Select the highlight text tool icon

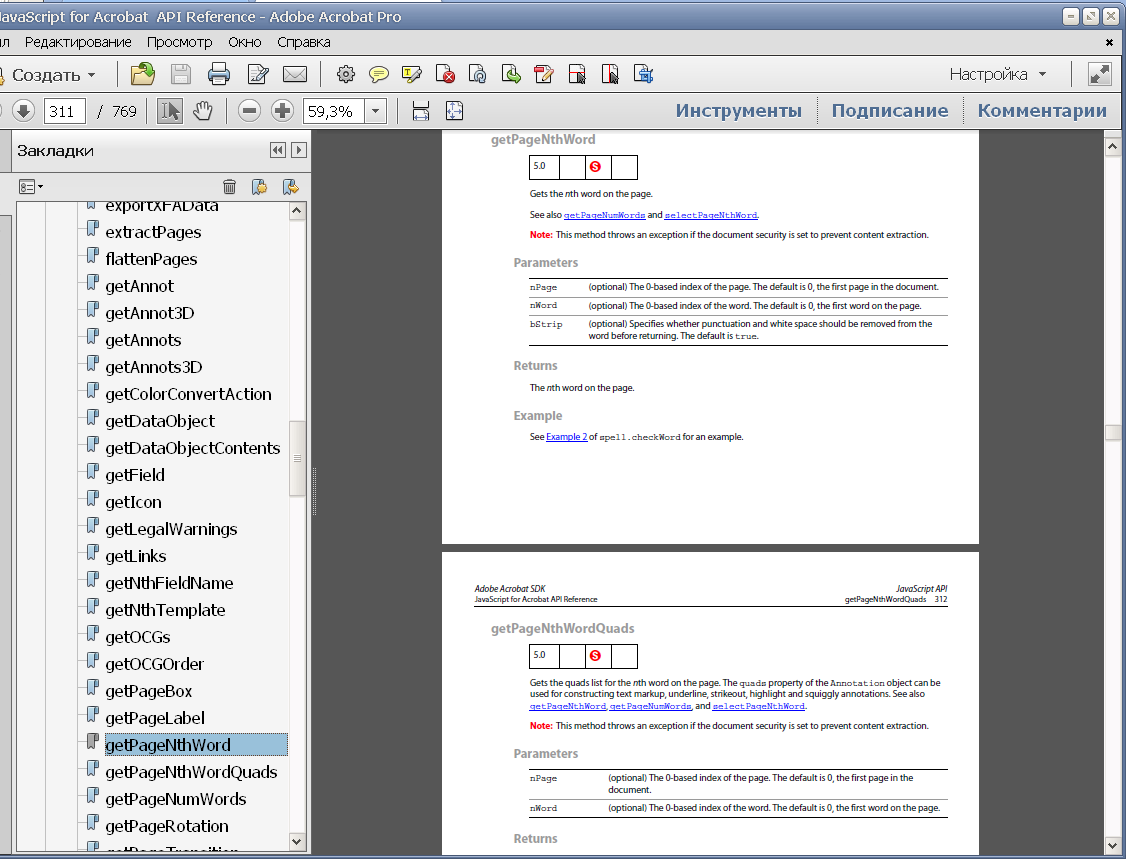(411, 74)
